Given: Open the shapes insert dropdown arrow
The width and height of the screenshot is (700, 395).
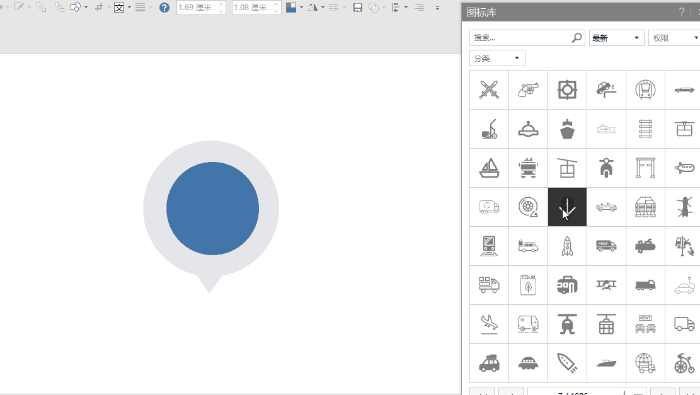Looking at the screenshot, I should coord(86,8).
